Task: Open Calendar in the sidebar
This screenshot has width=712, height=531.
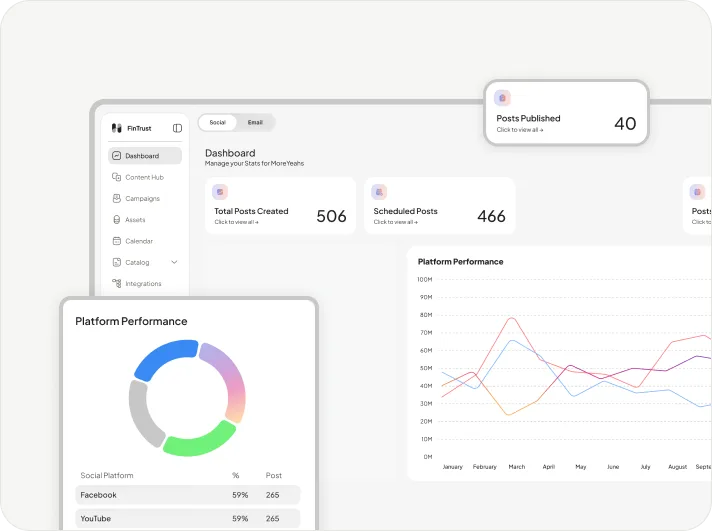Action: coord(145,241)
